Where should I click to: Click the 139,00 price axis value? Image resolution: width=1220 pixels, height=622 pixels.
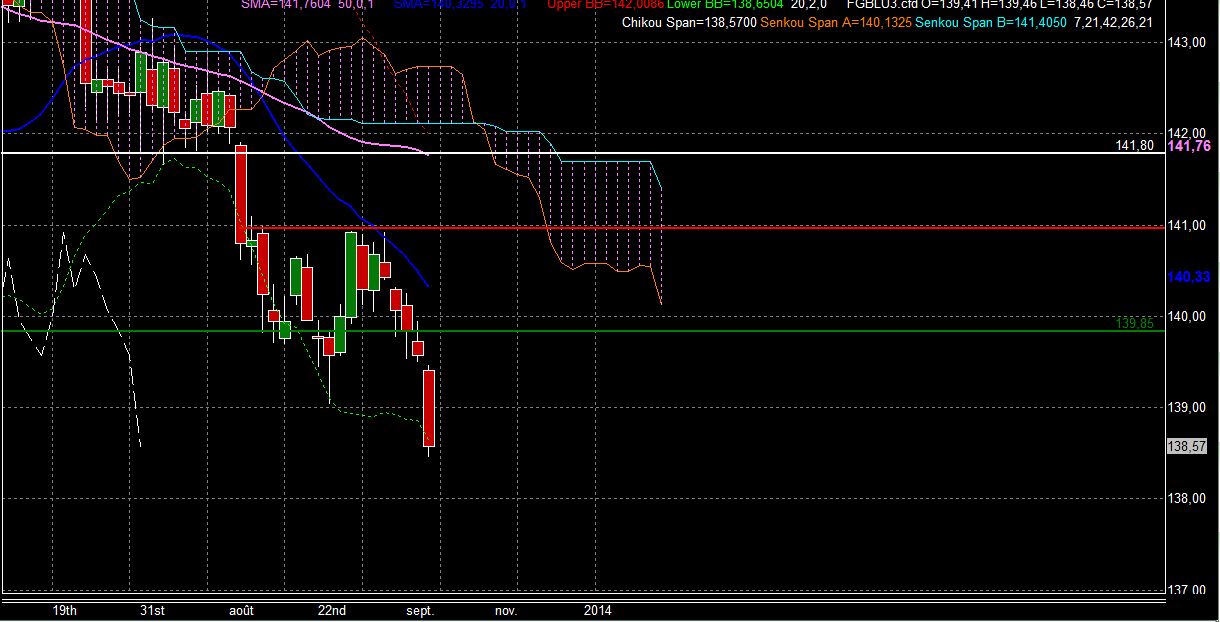pos(1189,408)
